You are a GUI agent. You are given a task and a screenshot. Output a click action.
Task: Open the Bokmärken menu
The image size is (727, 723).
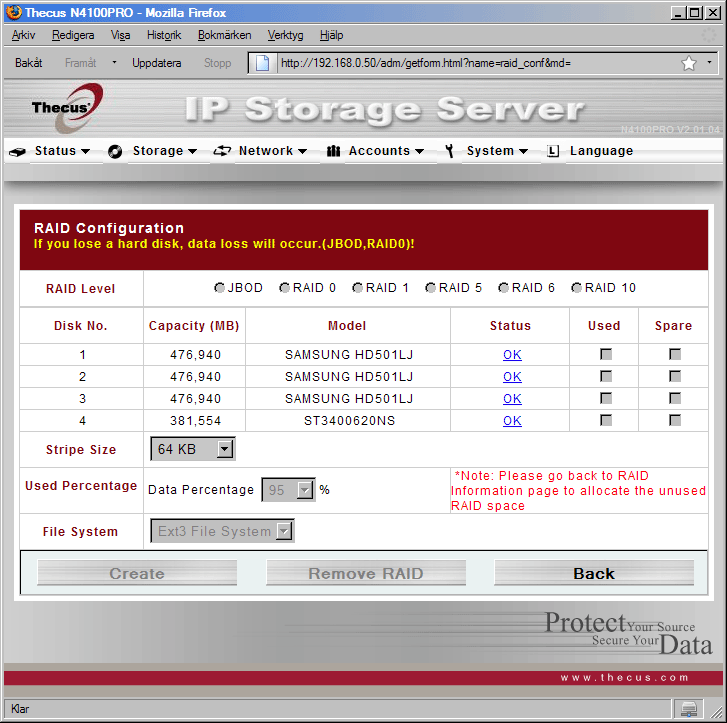(x=225, y=35)
